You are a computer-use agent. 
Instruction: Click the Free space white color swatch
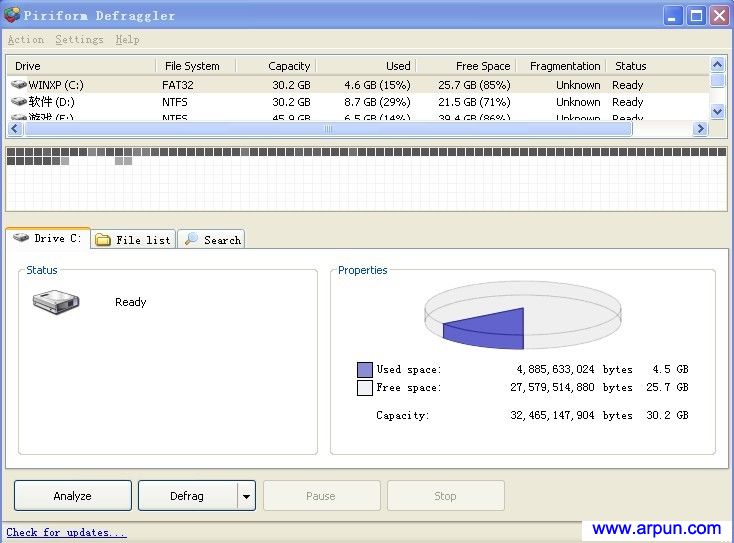coord(364,387)
